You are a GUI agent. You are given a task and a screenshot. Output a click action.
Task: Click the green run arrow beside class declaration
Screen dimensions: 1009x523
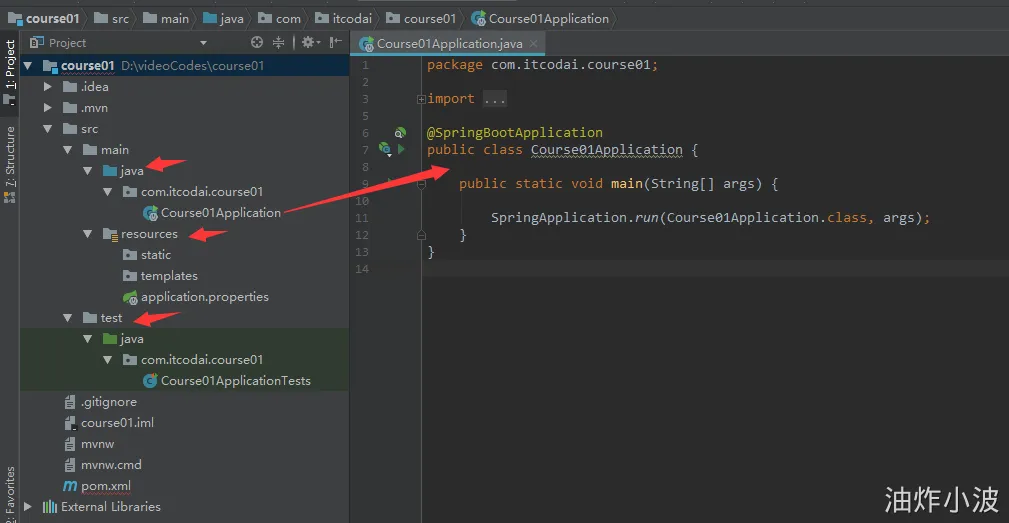pos(402,149)
